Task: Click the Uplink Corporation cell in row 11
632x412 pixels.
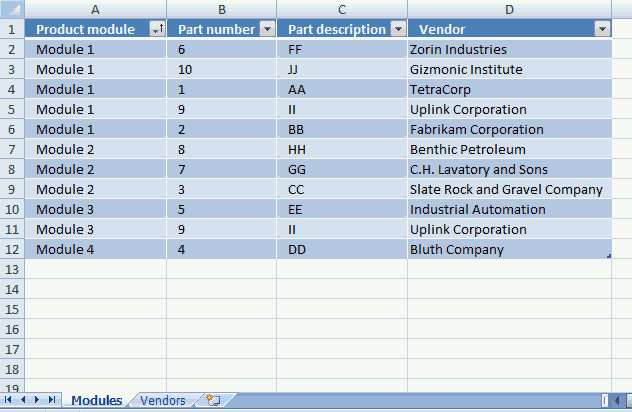Action: pyautogui.click(x=509, y=229)
